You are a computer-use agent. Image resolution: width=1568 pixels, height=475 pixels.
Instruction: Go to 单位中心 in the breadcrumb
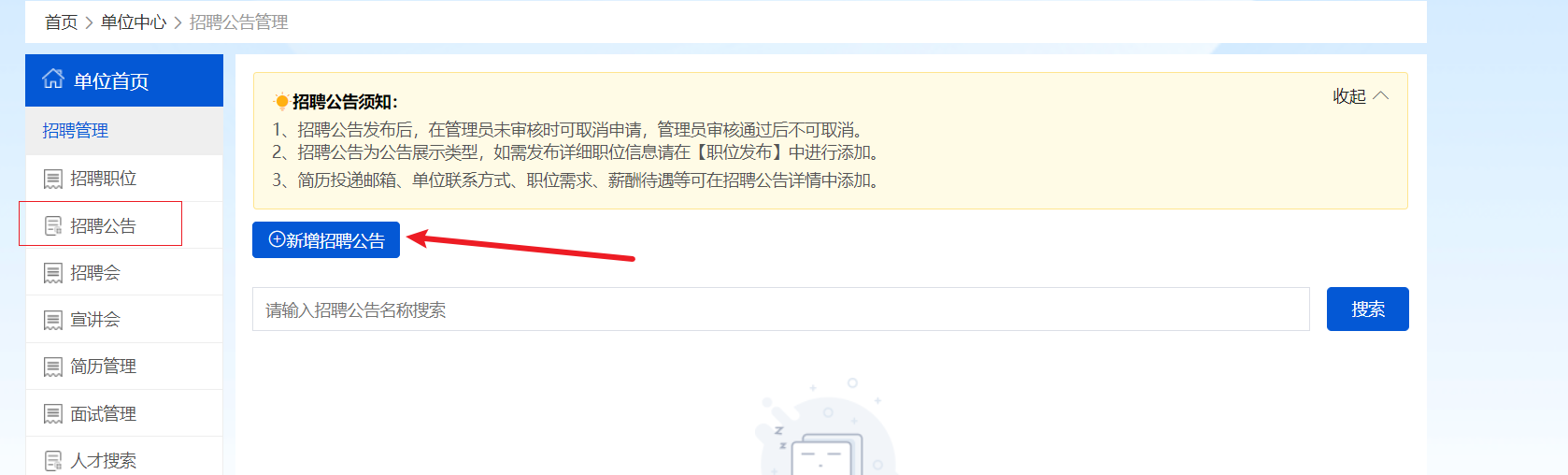point(134,22)
